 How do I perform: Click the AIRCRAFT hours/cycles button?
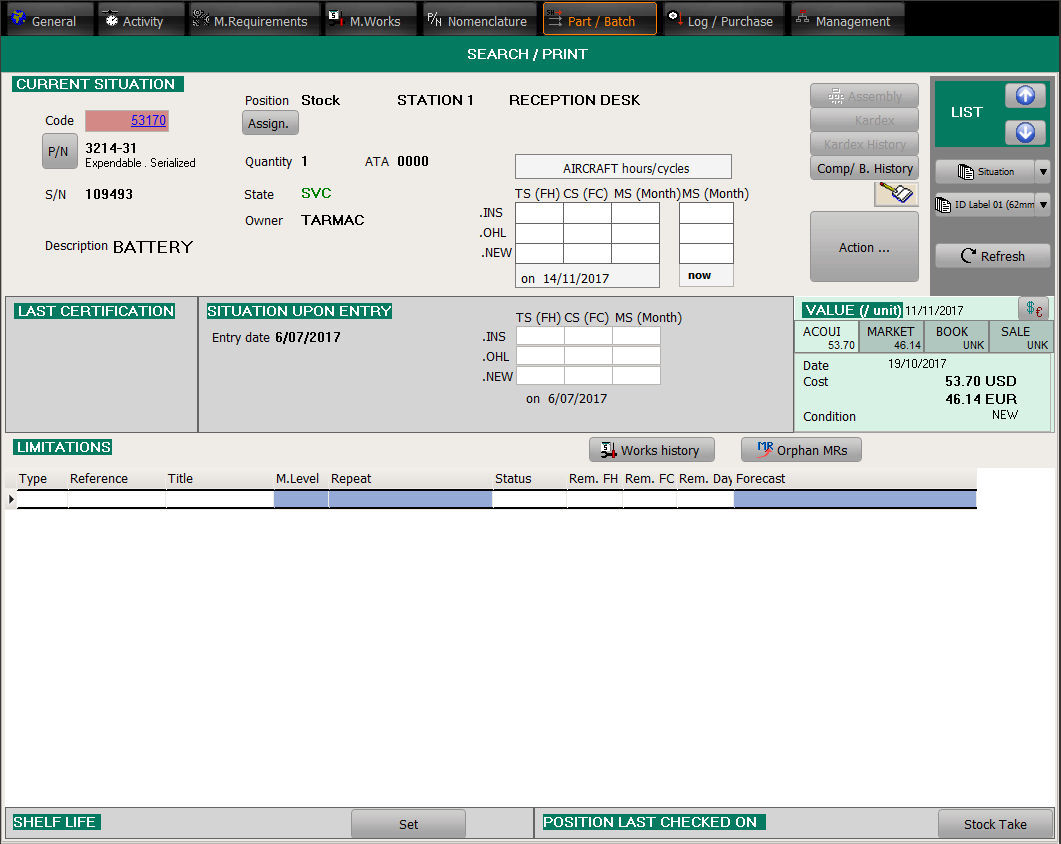623,167
